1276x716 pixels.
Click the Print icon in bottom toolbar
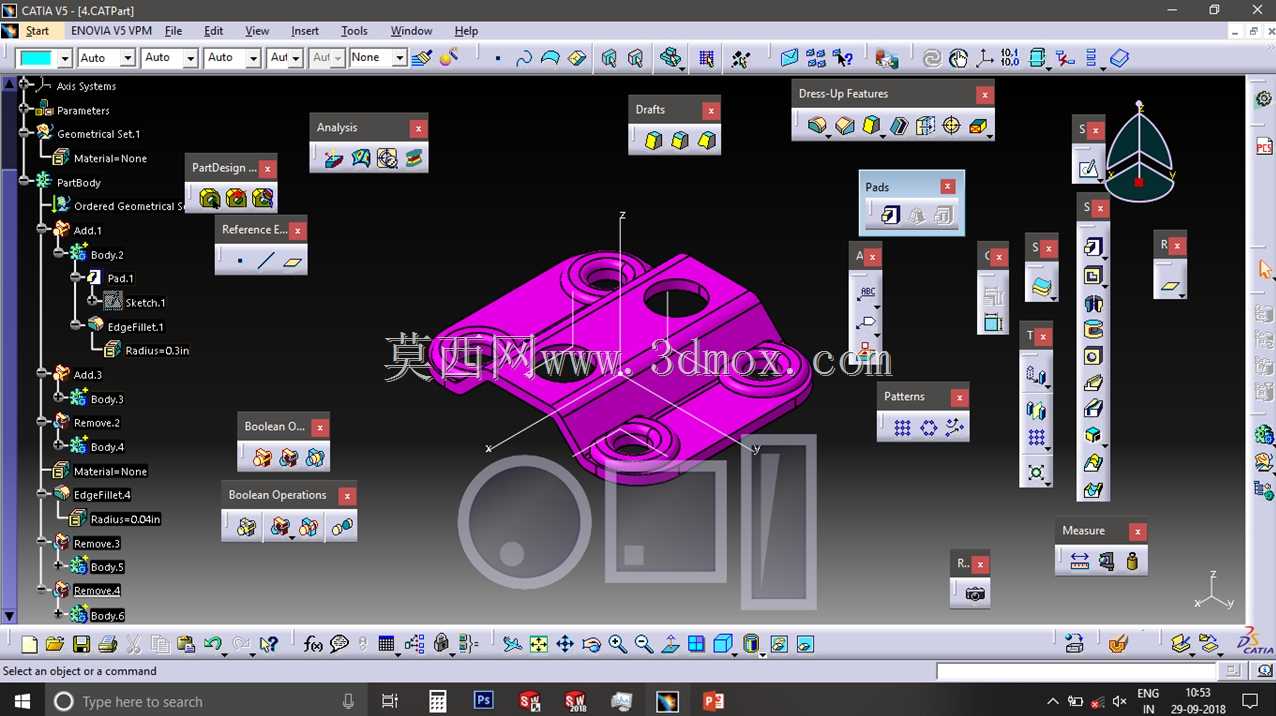[108, 645]
